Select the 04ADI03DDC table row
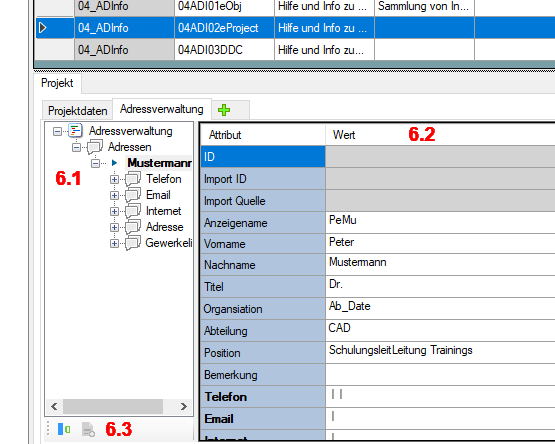 click(x=295, y=50)
